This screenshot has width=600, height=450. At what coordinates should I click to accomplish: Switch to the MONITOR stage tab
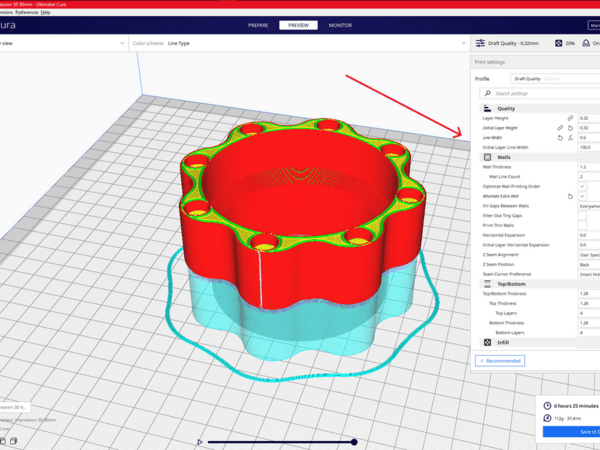(345, 23)
